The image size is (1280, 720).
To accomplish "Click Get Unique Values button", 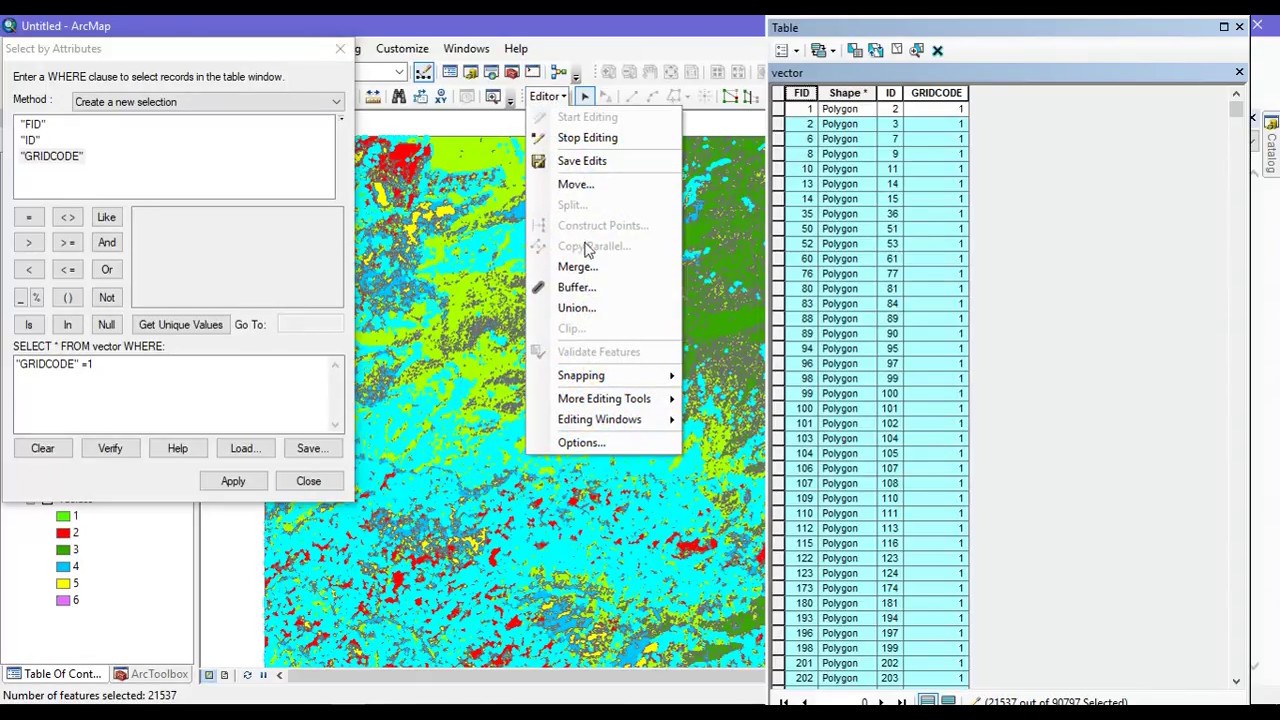I will [x=180, y=325].
